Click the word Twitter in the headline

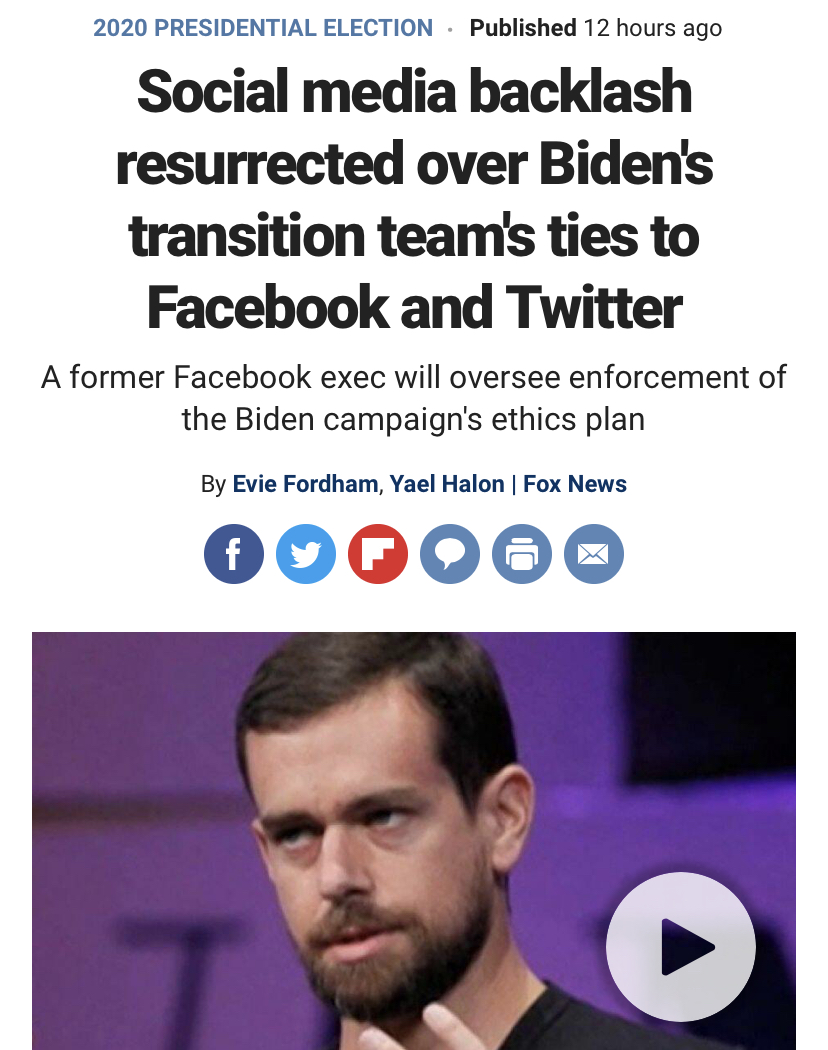pos(593,307)
